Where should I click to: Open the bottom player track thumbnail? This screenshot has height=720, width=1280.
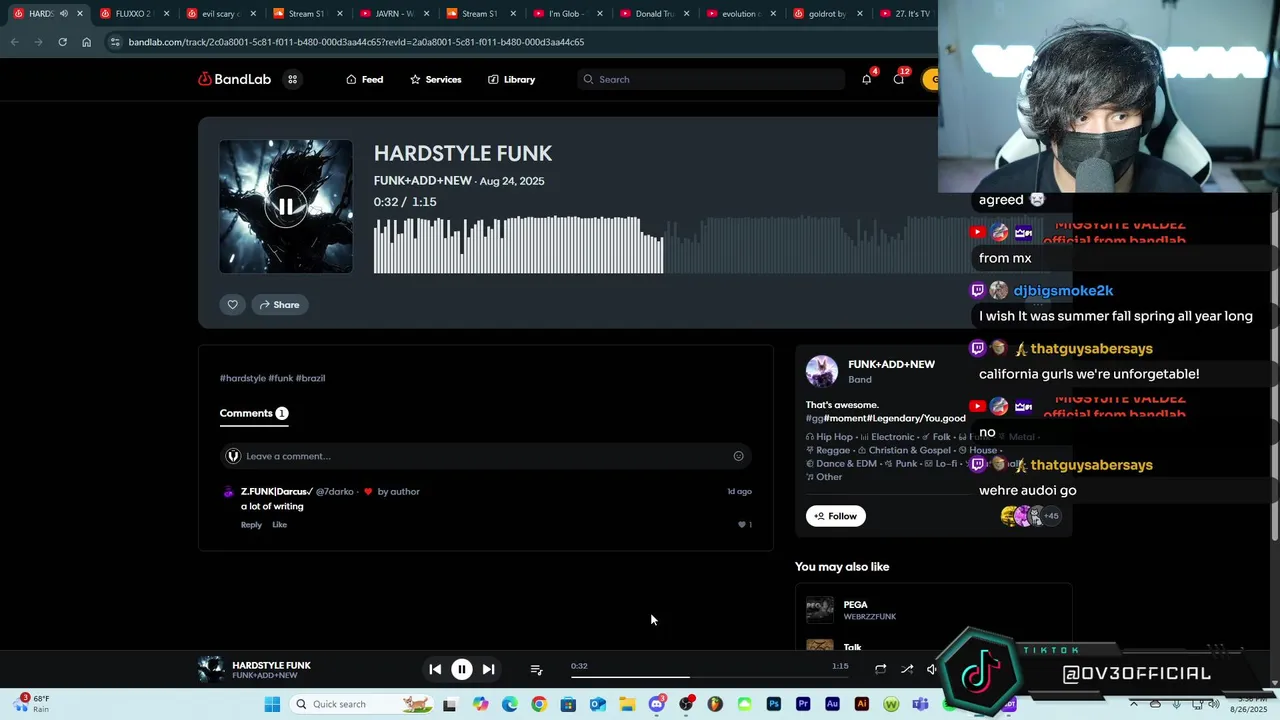[x=211, y=670]
